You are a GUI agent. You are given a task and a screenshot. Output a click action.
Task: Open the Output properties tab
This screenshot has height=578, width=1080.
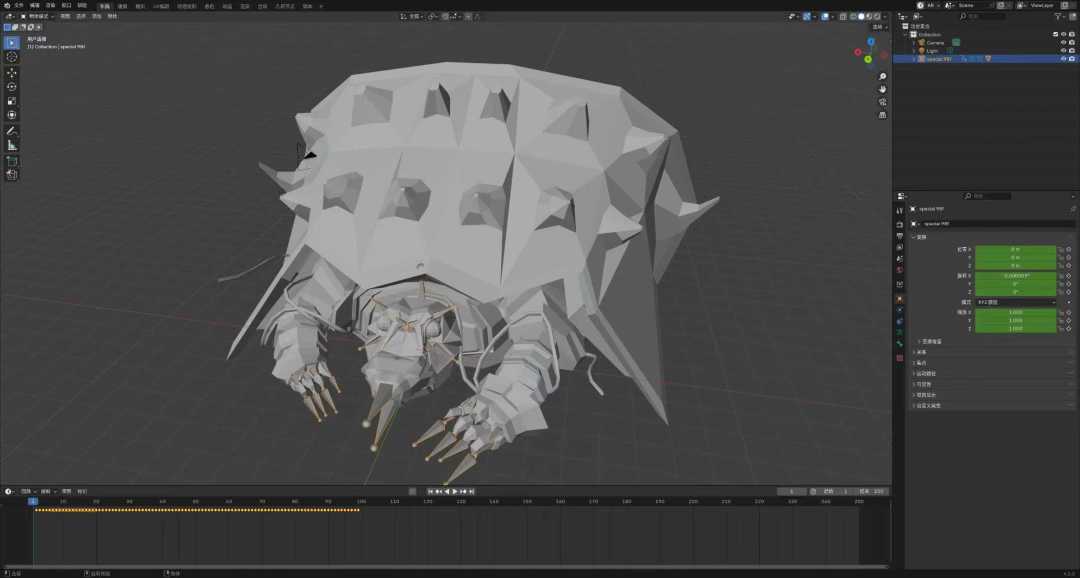tap(900, 236)
